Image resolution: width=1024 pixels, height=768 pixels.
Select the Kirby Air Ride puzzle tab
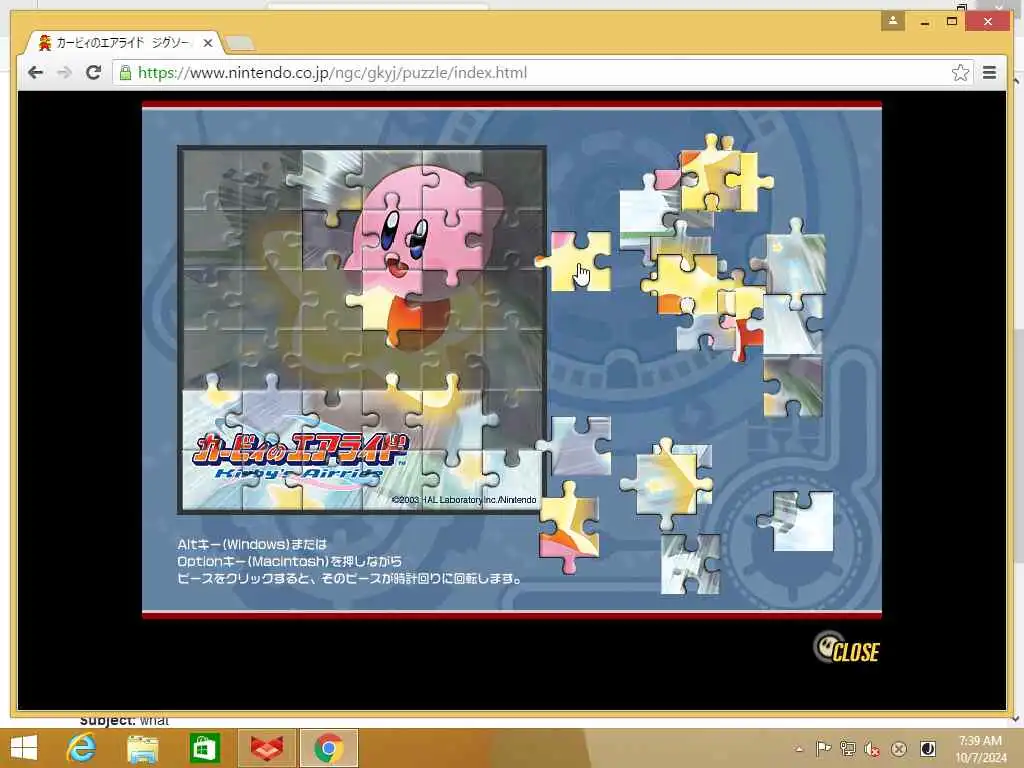123,43
